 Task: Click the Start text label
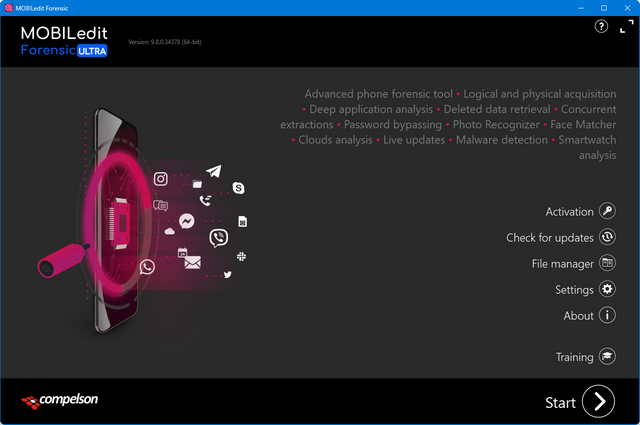pyautogui.click(x=560, y=403)
